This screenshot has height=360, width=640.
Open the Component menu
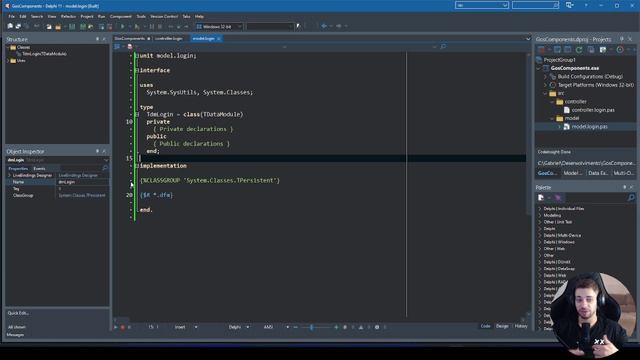pos(121,16)
